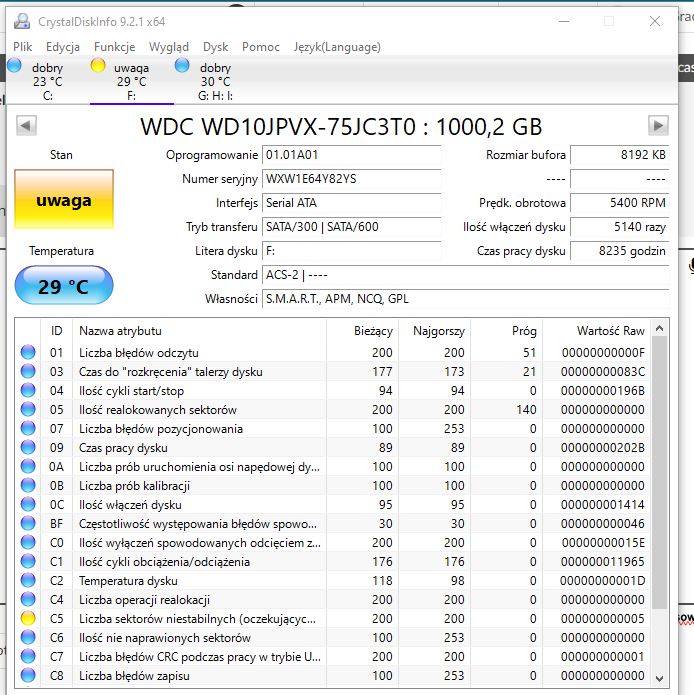Click serial number field WXW1E64Y82YS
694x695 pixels.
click(x=351, y=179)
